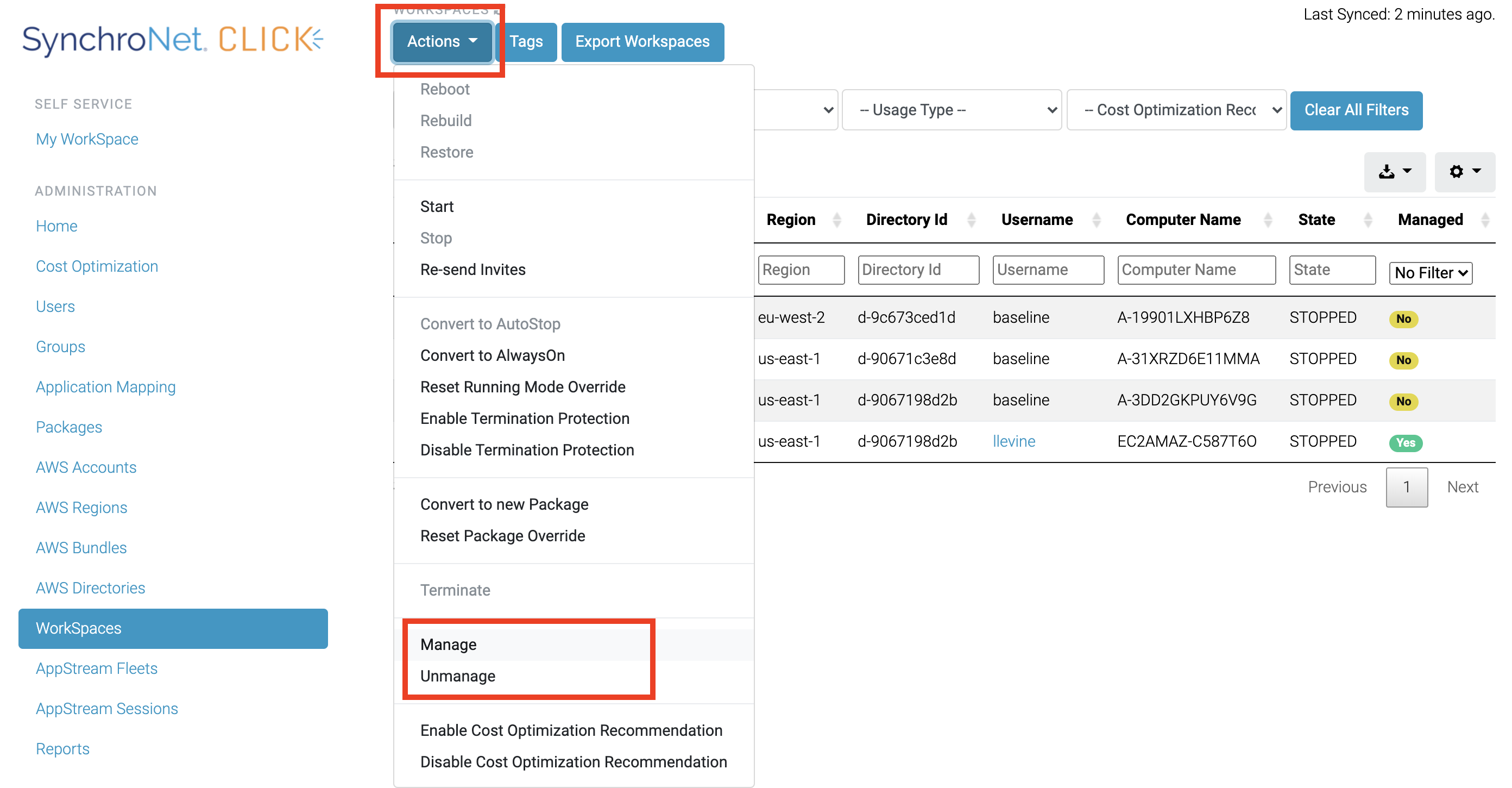Viewport: 1512px width, 788px height.
Task: Focus the Computer Name filter field
Action: (x=1196, y=270)
